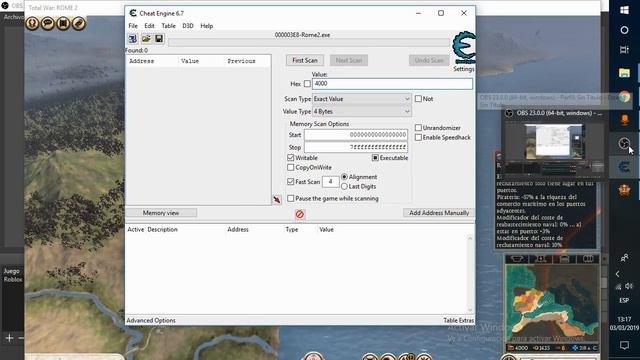Toggle the Hex checkbox
The width and height of the screenshot is (640, 360).
point(307,84)
